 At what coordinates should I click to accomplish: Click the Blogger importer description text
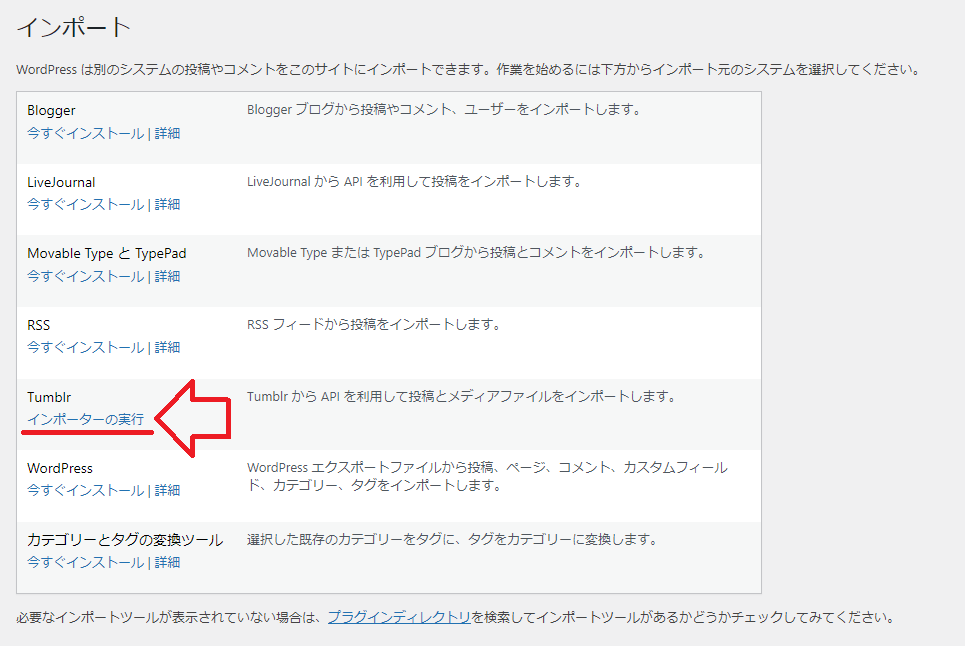444,110
